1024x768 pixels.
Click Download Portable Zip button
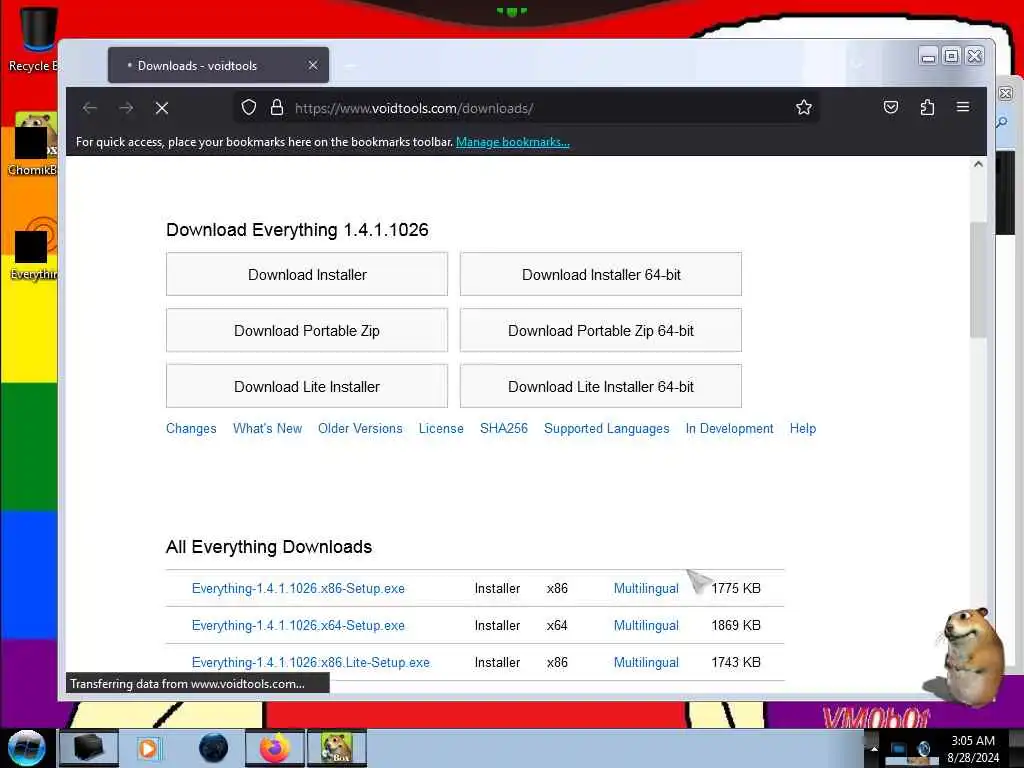coord(307,330)
